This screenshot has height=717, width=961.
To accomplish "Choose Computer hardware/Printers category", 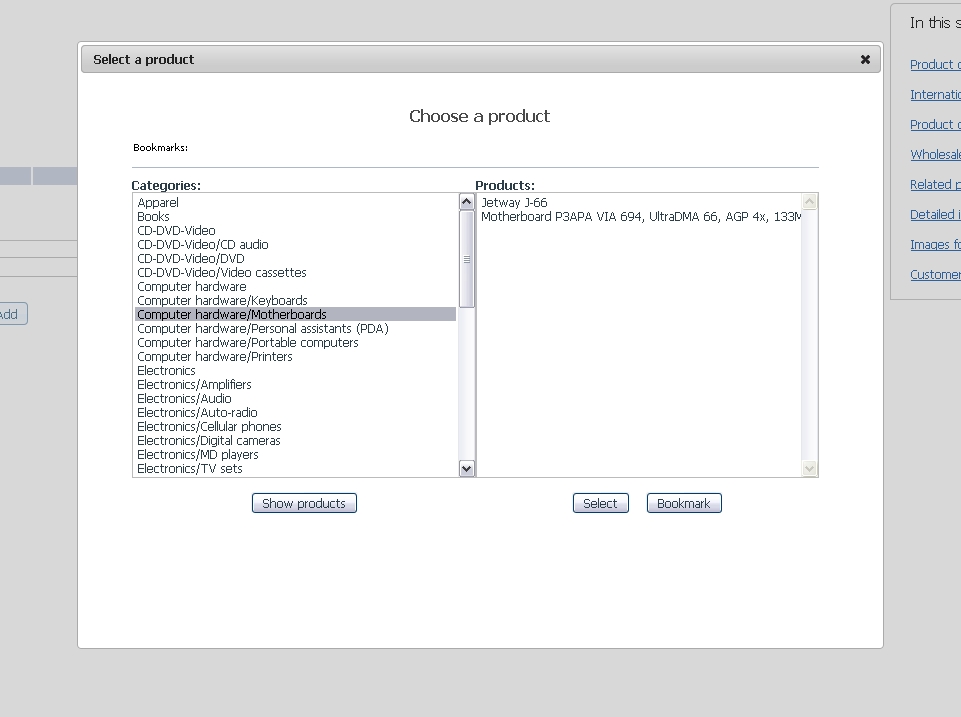I will pyautogui.click(x=214, y=357).
